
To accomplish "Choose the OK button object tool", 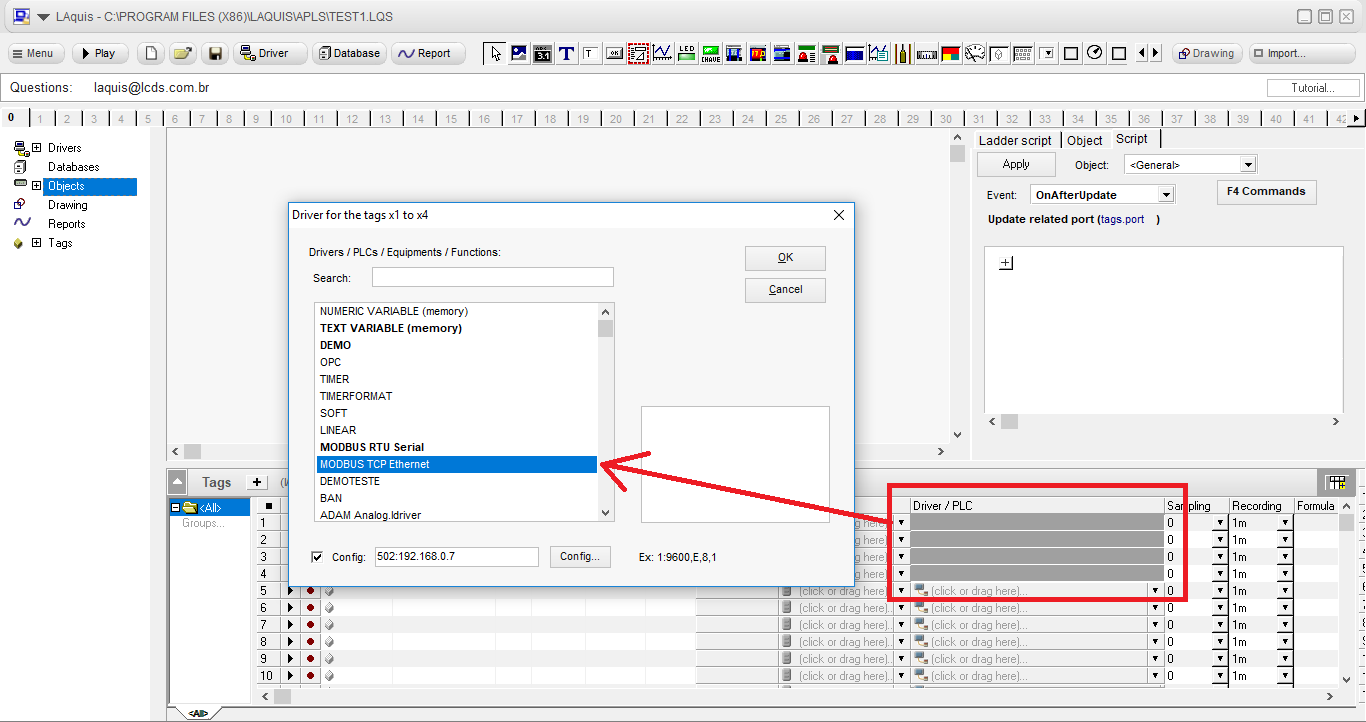I will tap(615, 53).
